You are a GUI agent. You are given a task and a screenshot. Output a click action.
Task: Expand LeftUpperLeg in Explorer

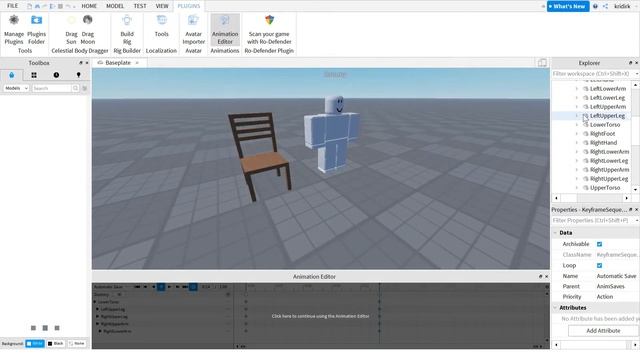coord(577,116)
